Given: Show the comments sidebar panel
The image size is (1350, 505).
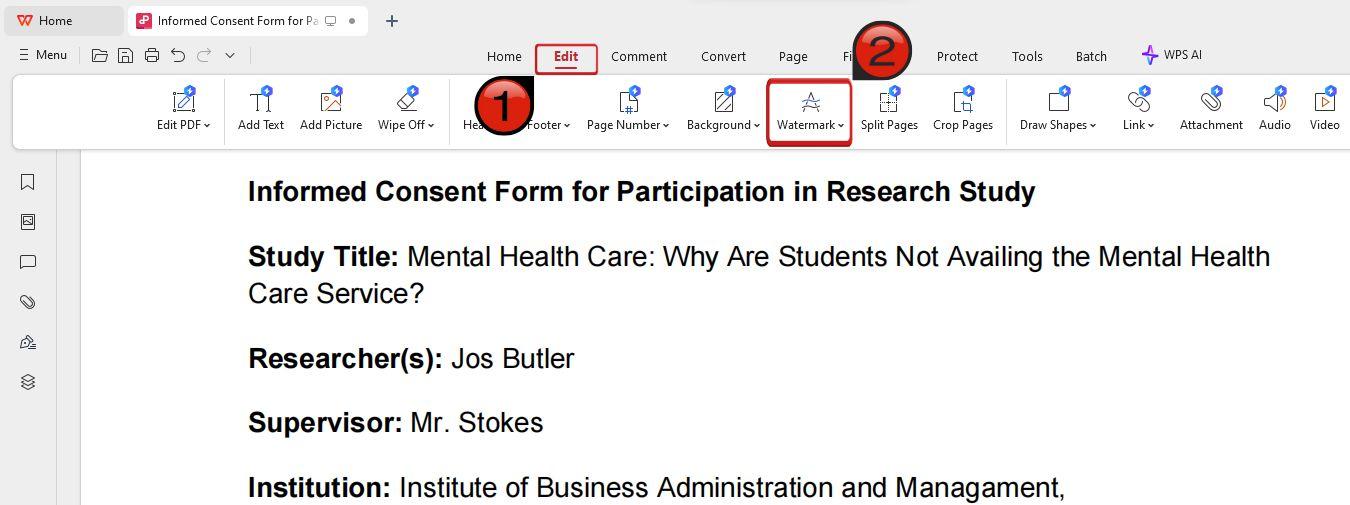Looking at the screenshot, I should tap(28, 262).
